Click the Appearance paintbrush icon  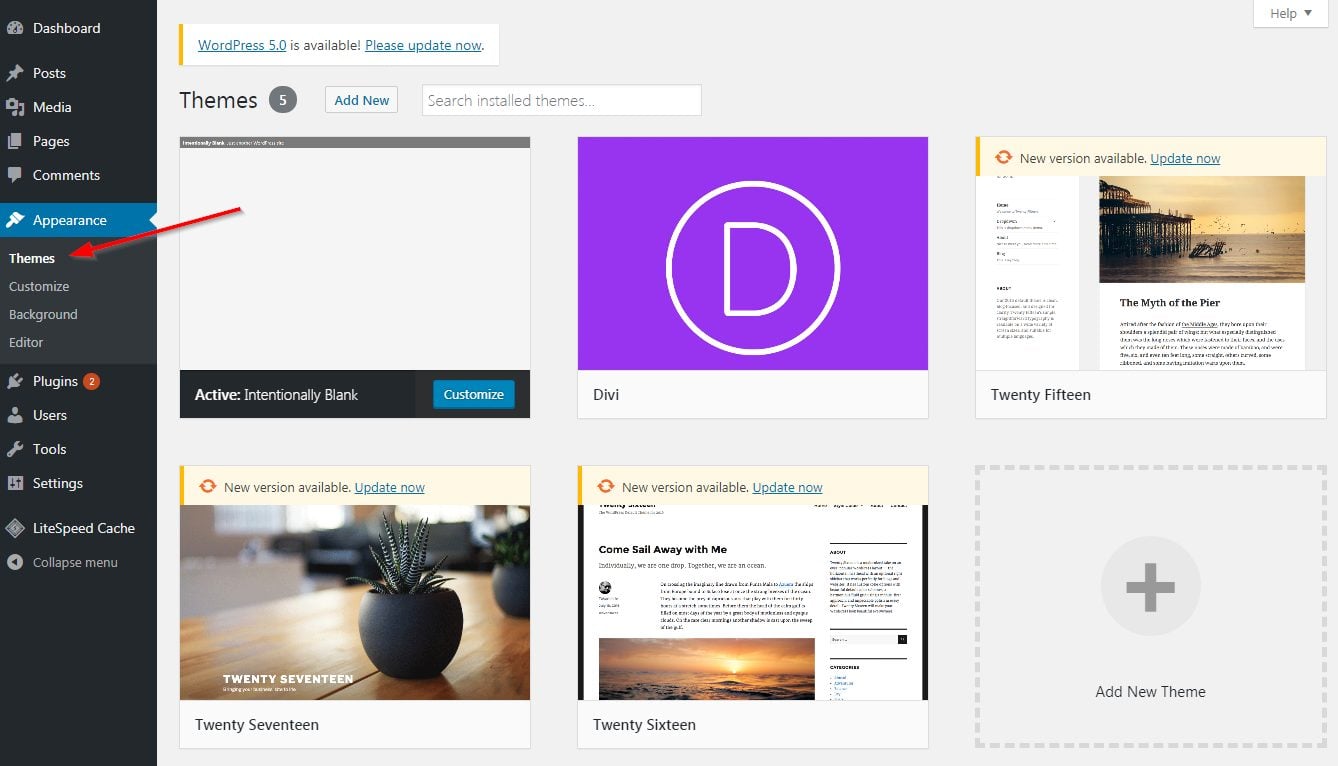point(15,220)
